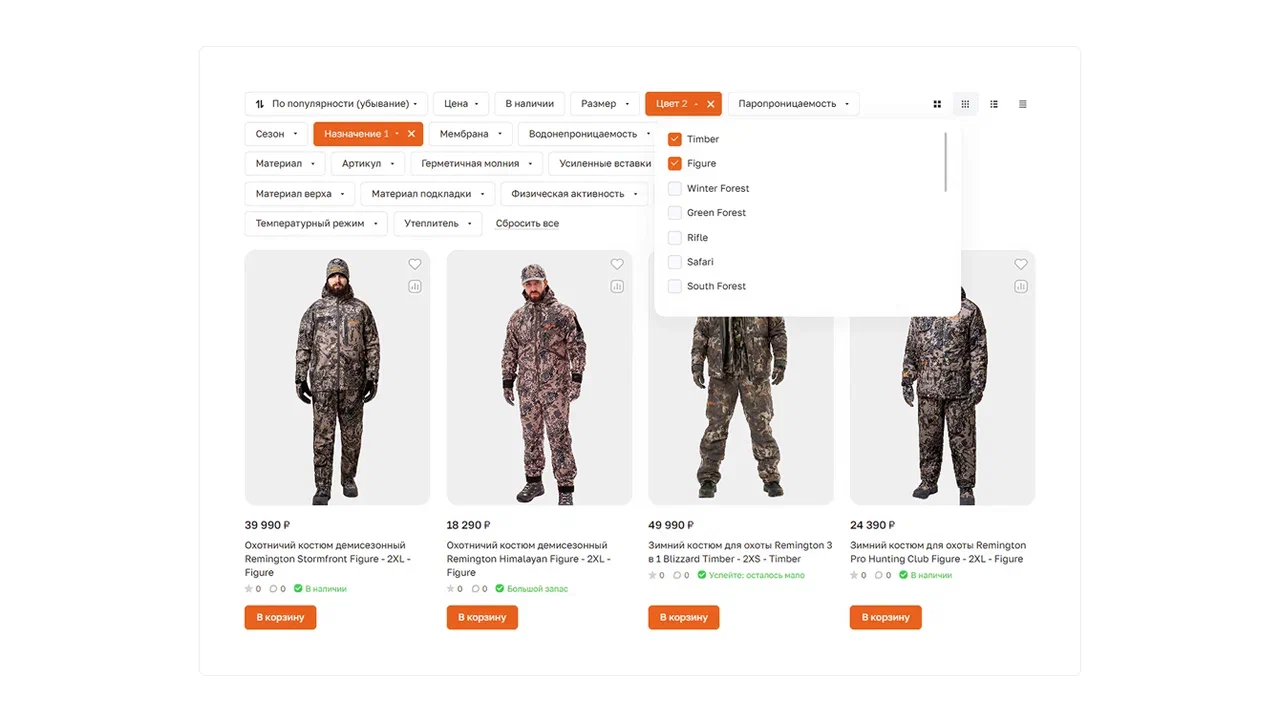Add Himalayan Figure suit to favorites
This screenshot has width=1280, height=722.
point(617,264)
